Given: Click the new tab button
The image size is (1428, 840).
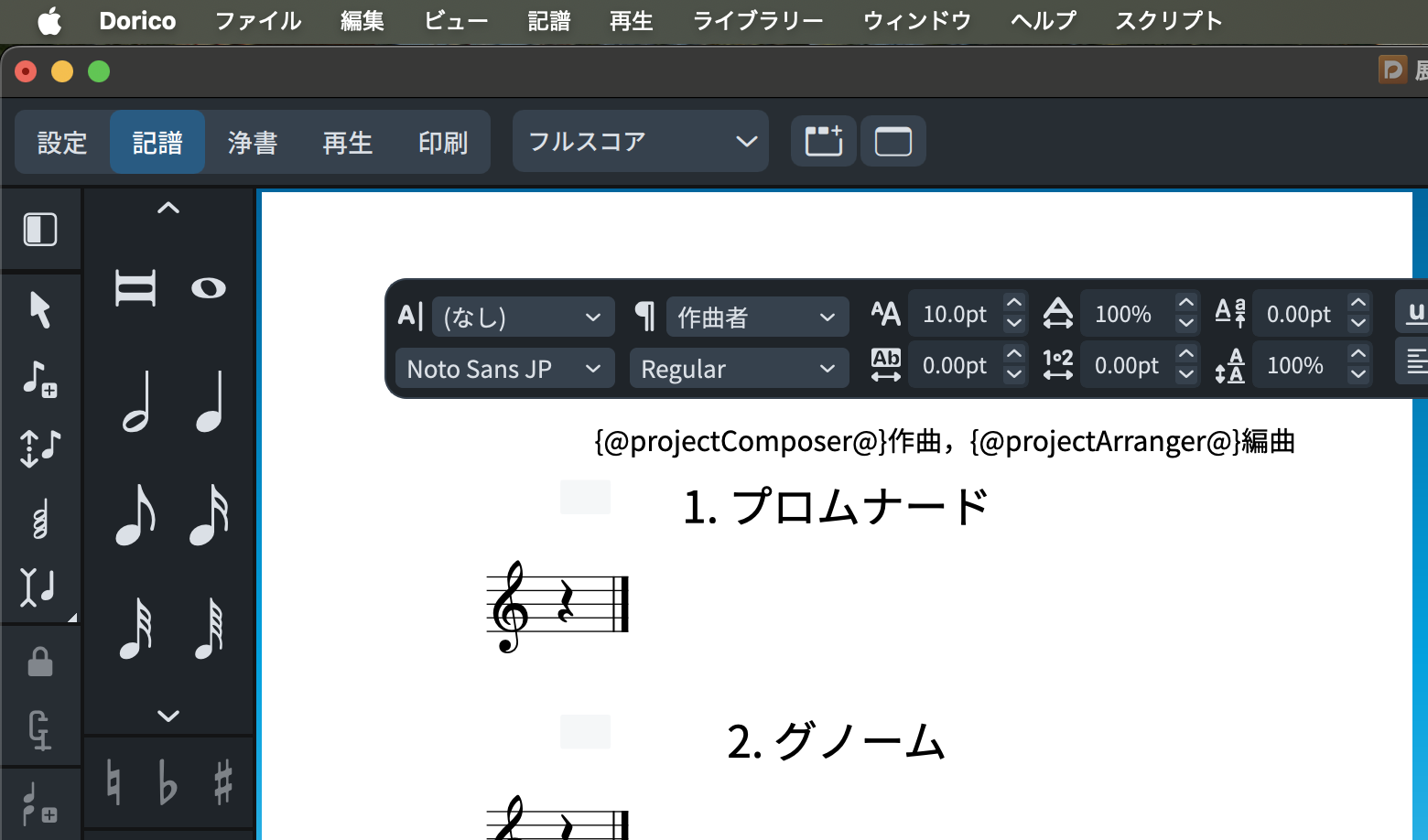Looking at the screenshot, I should (824, 142).
